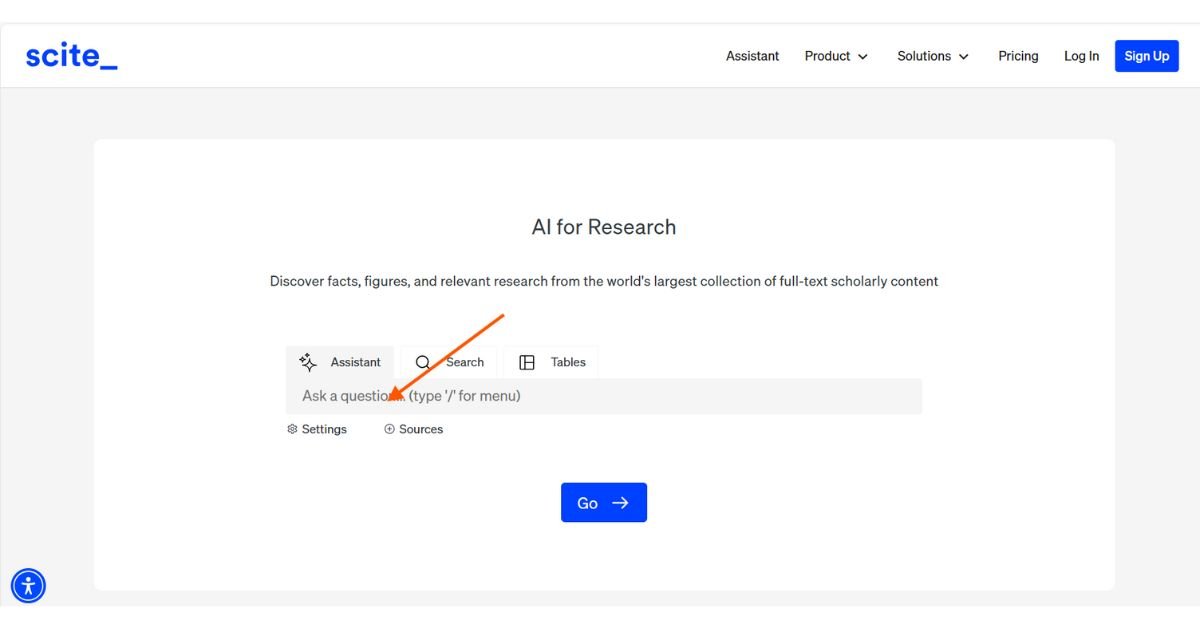Image resolution: width=1200 pixels, height=628 pixels.
Task: Click the arrow icon inside the Go button
Action: pos(619,503)
